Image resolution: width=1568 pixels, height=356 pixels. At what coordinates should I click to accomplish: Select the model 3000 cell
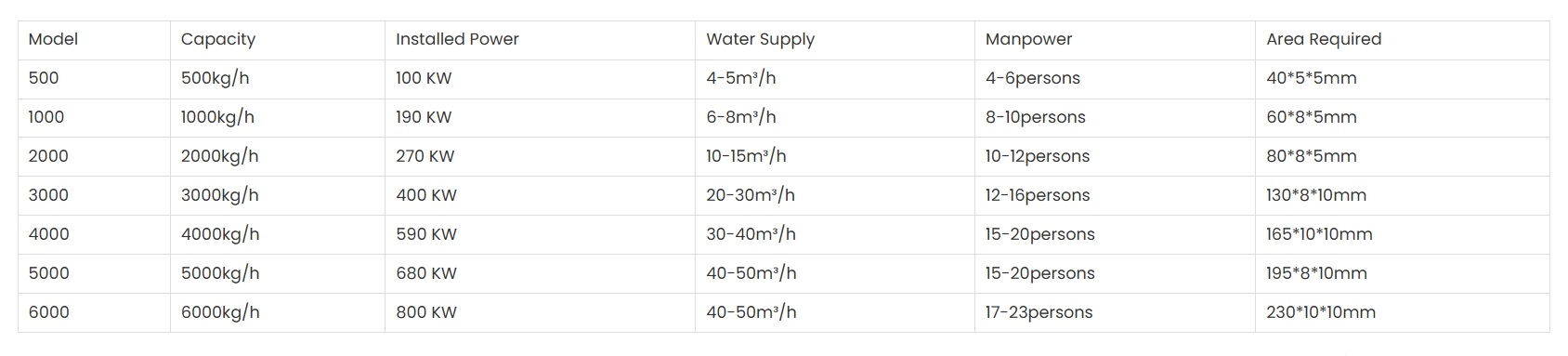coord(94,196)
